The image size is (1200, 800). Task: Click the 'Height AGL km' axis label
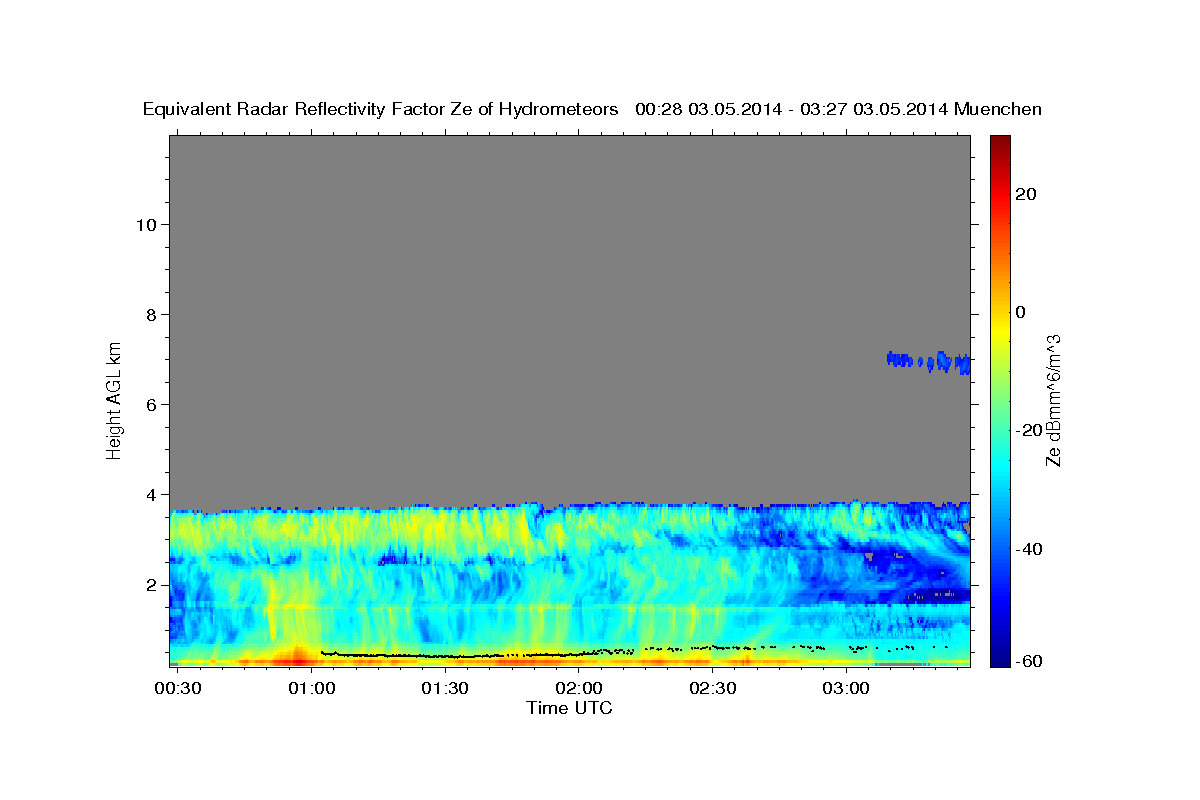coord(114,399)
